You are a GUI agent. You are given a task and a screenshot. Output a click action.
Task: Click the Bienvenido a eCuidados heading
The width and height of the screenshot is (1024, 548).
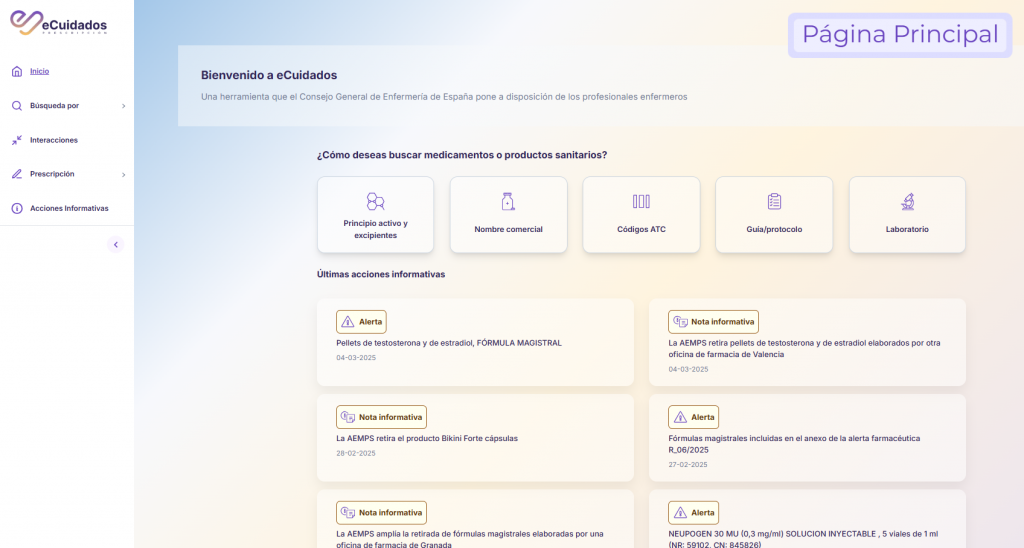(x=269, y=75)
